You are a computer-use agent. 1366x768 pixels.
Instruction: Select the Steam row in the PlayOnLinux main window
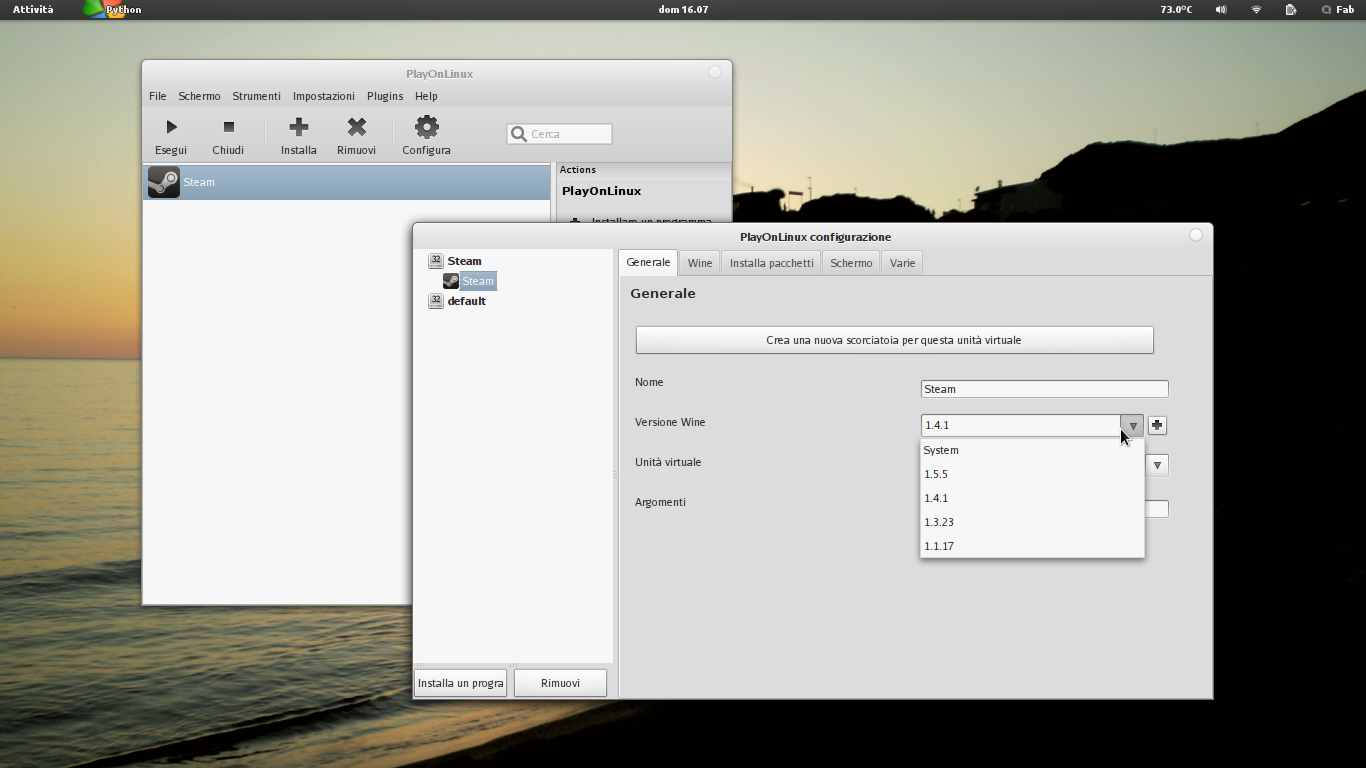[347, 182]
